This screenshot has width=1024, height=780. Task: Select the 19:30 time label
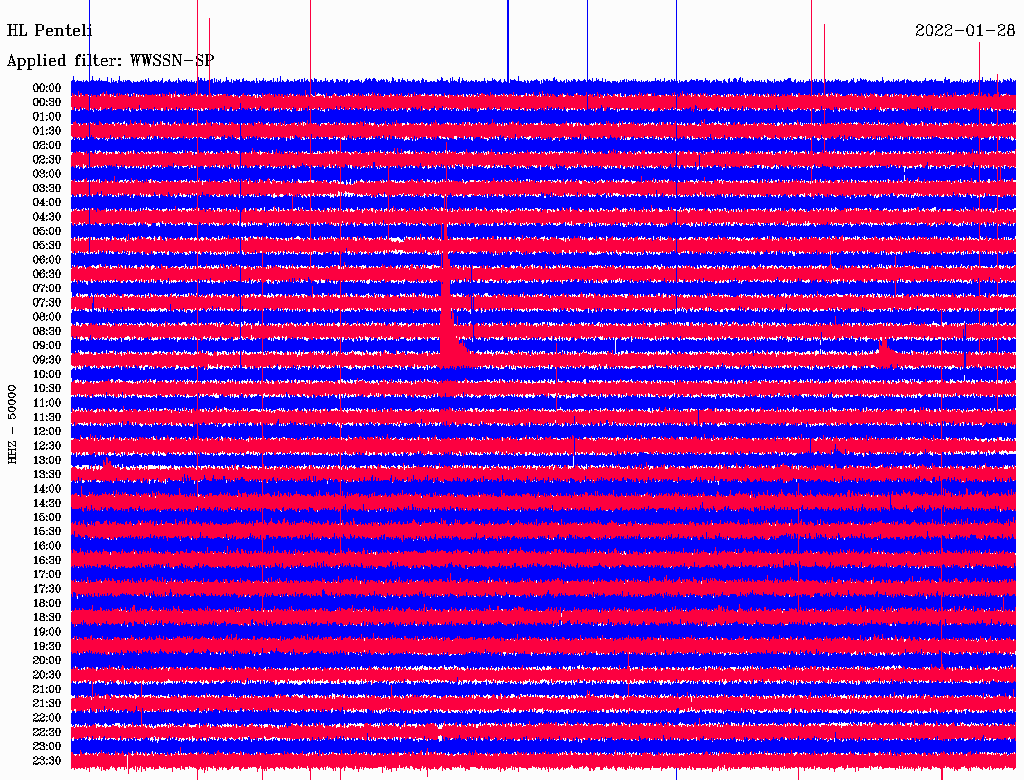pos(47,646)
